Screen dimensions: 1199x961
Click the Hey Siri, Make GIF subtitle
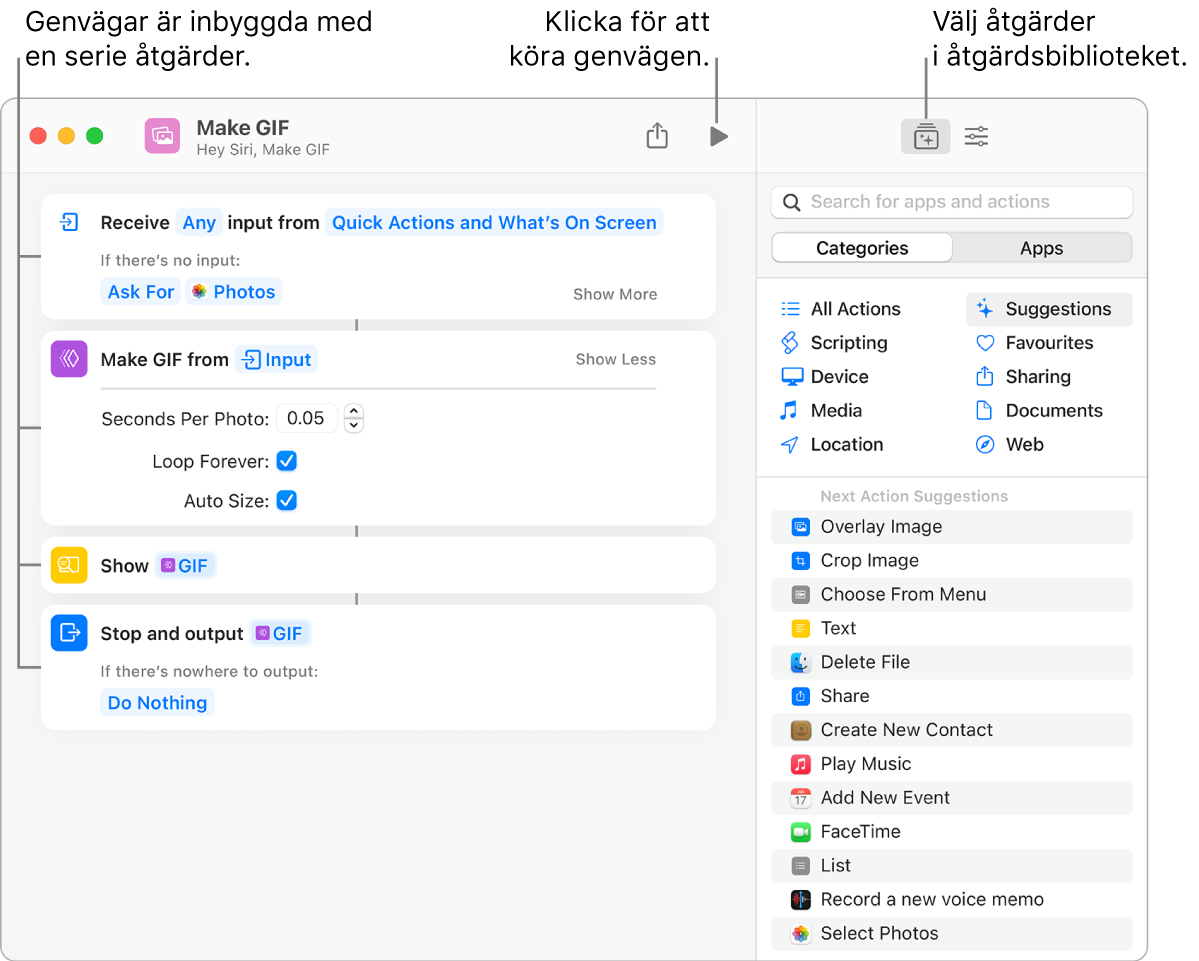click(263, 150)
